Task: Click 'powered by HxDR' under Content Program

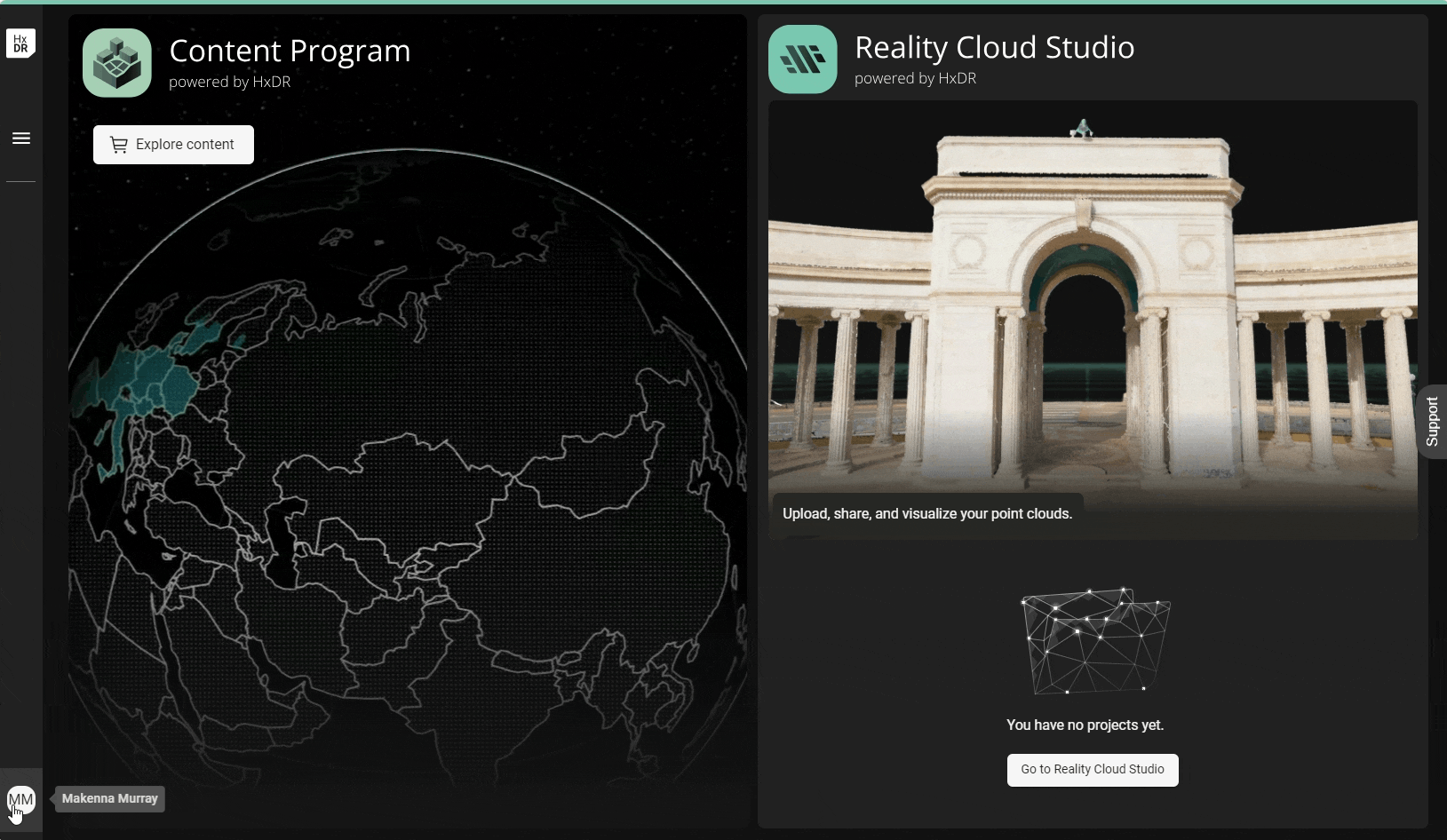Action: point(229,82)
